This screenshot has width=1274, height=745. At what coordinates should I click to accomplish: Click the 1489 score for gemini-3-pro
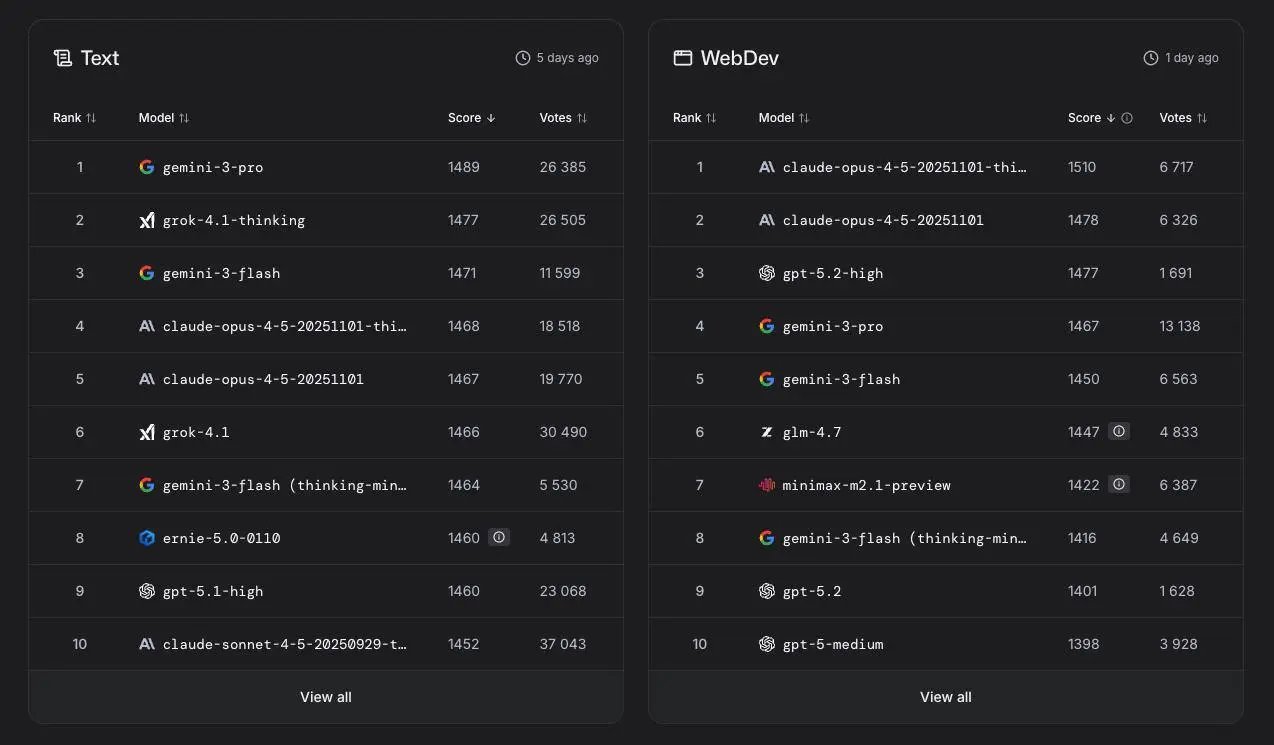point(464,167)
